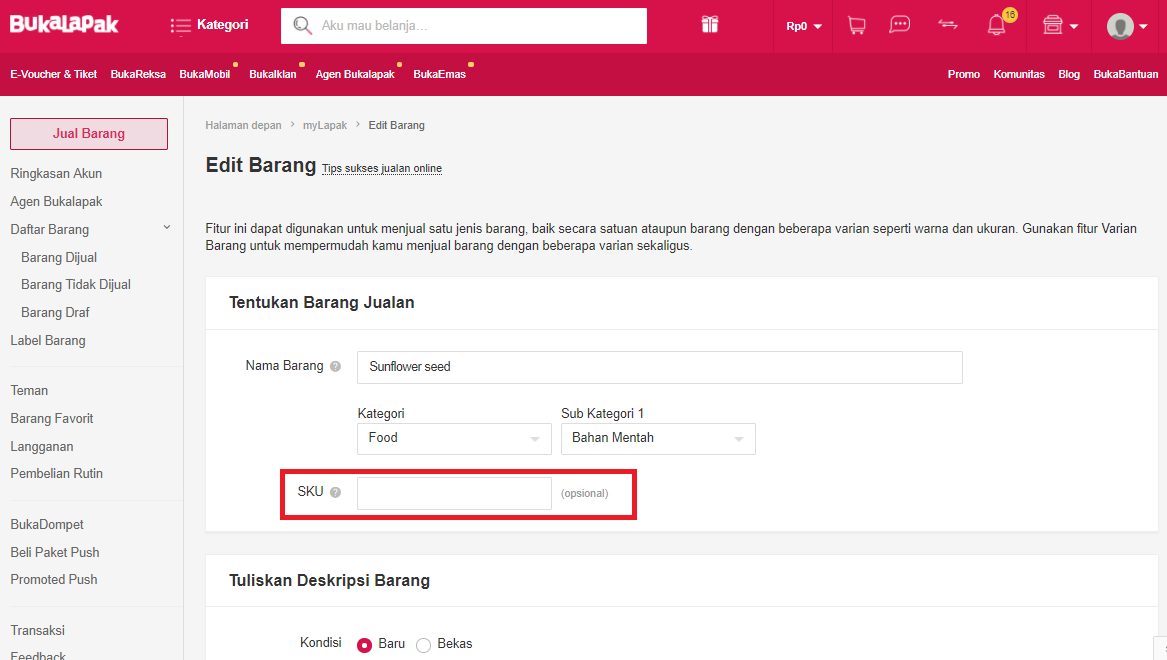Open BukaMobil menu item
The width and height of the screenshot is (1167, 660).
click(x=205, y=74)
